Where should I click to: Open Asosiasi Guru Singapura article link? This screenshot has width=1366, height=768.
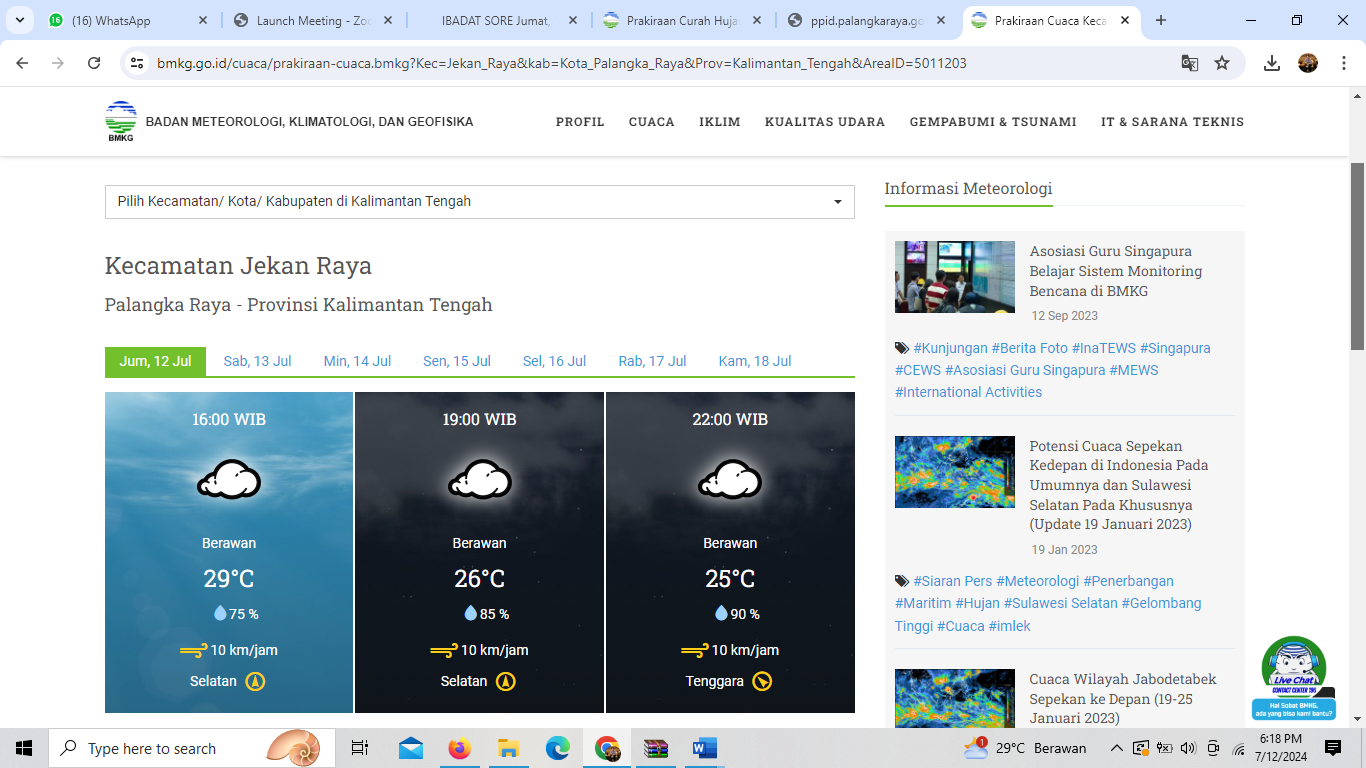point(1116,271)
